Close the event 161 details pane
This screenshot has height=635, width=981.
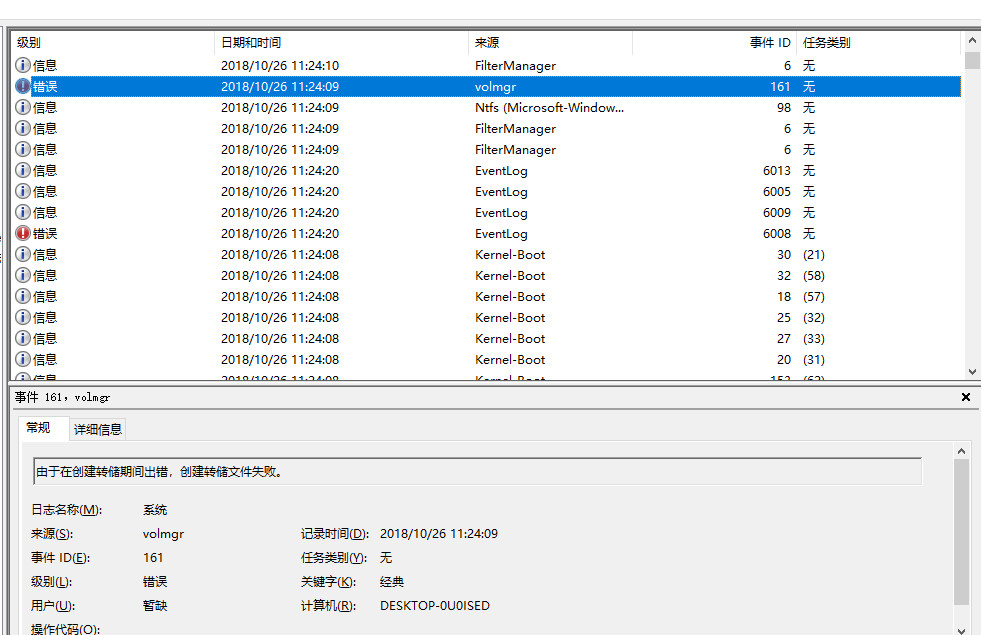click(966, 397)
